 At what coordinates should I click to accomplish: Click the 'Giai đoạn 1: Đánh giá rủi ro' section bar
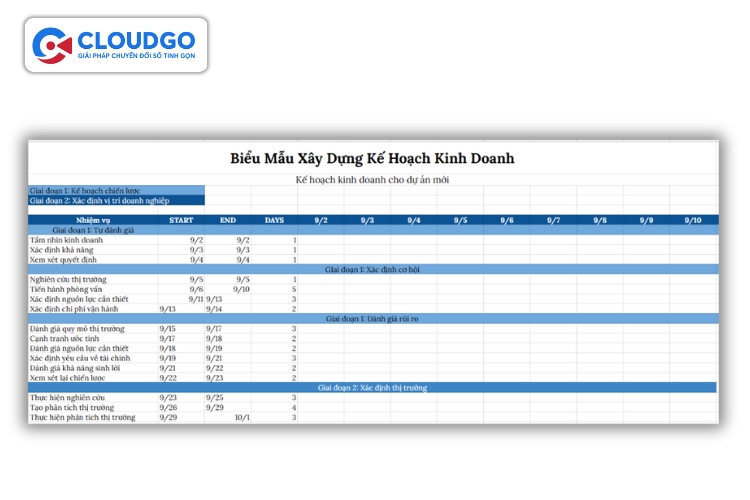pyautogui.click(x=372, y=318)
